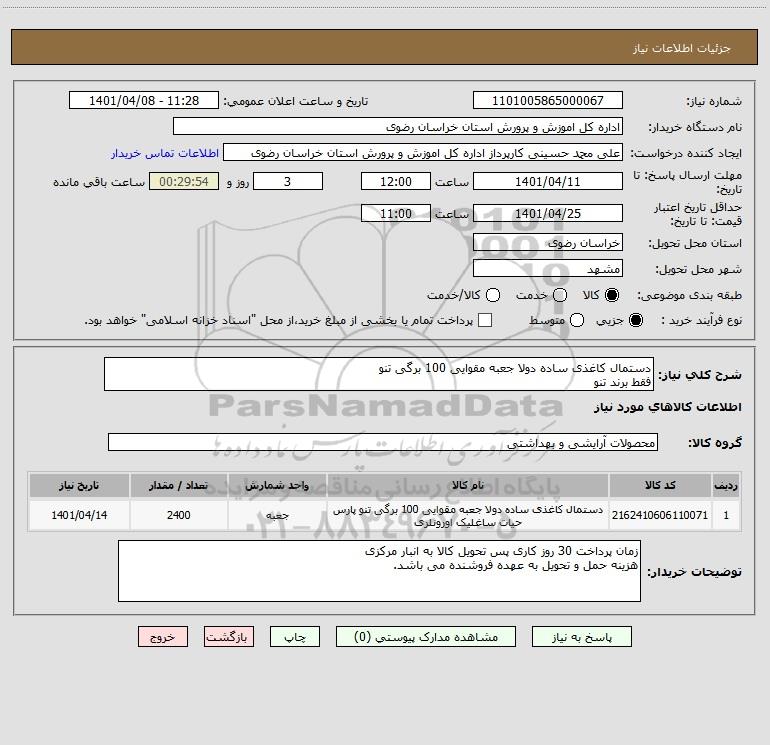Click the remaining time countdown 00:29:54
Screen dimensions: 770x745
184,181
